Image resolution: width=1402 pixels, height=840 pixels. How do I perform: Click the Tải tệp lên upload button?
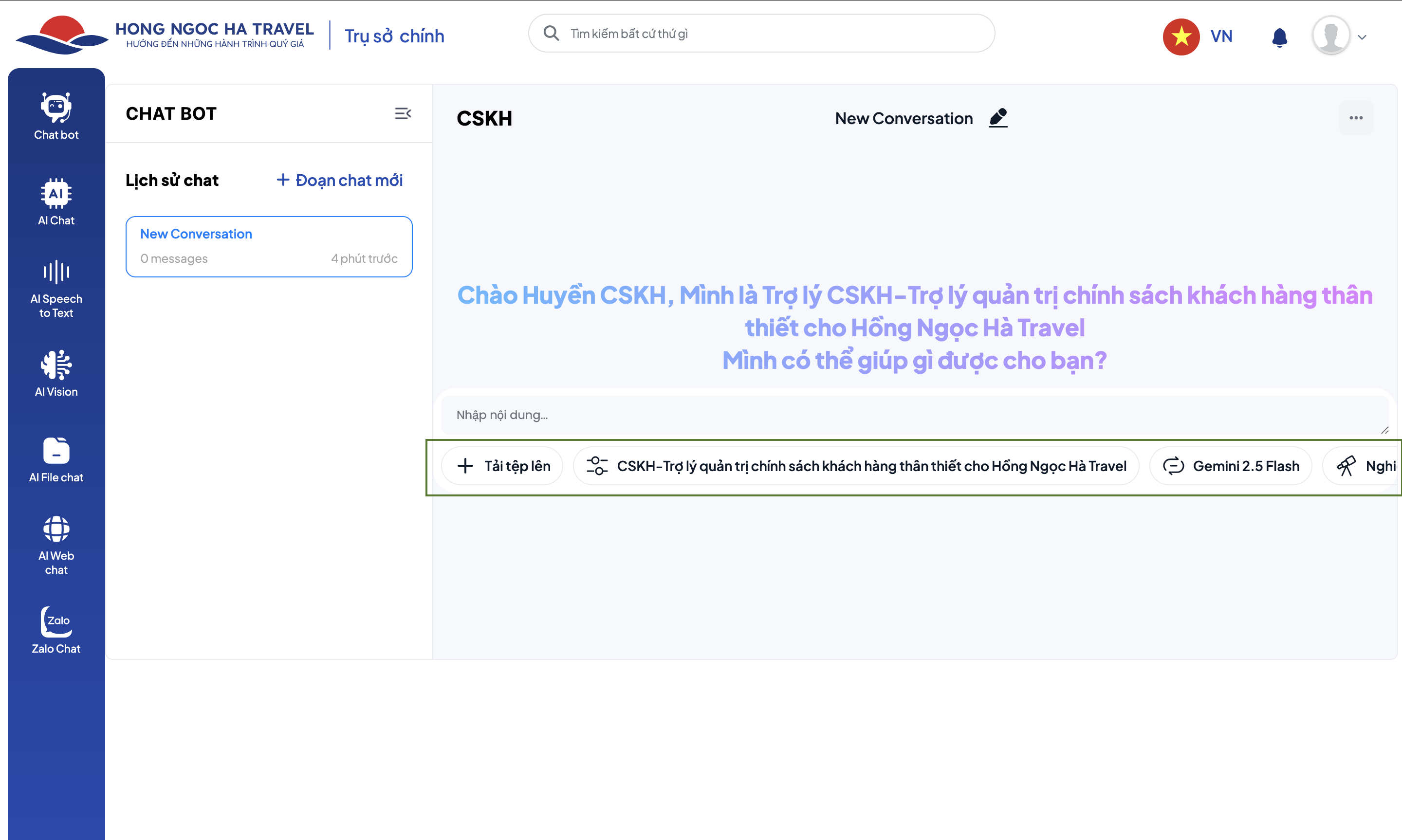click(x=502, y=466)
